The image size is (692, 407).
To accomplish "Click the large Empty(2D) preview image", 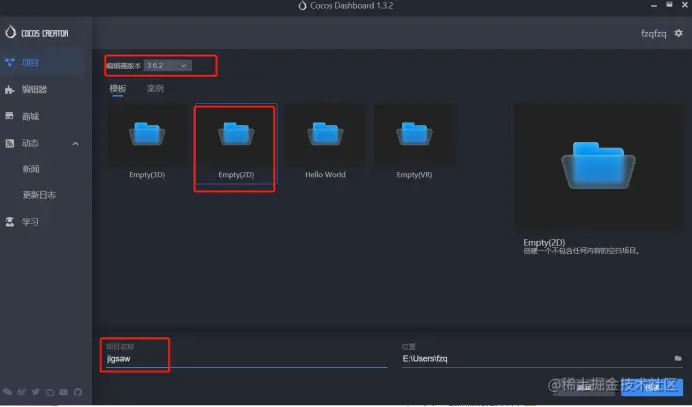I will click(598, 166).
